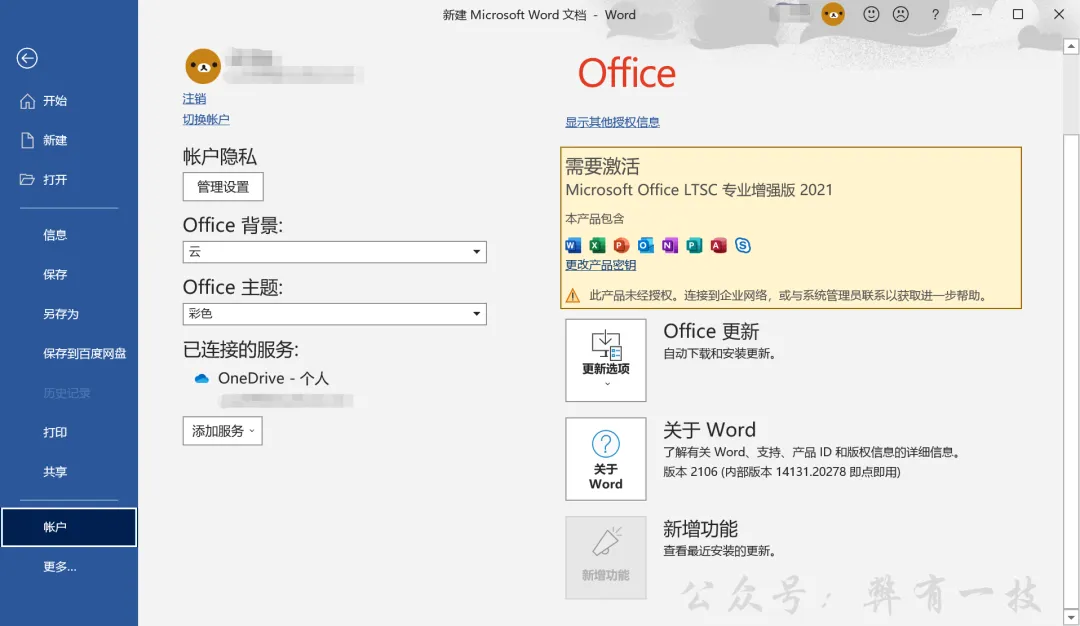Click the warning triangle icon in activation notice
1080x626 pixels.
(573, 295)
